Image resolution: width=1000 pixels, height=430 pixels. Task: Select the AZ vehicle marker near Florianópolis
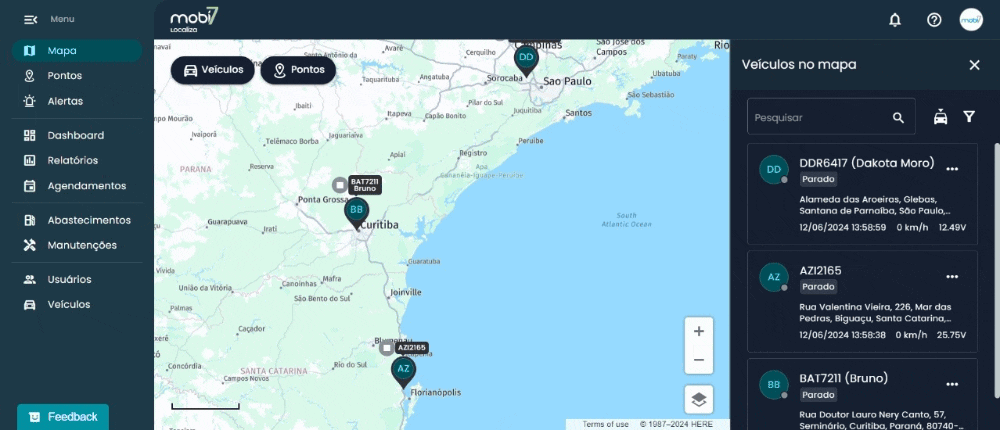pos(403,372)
